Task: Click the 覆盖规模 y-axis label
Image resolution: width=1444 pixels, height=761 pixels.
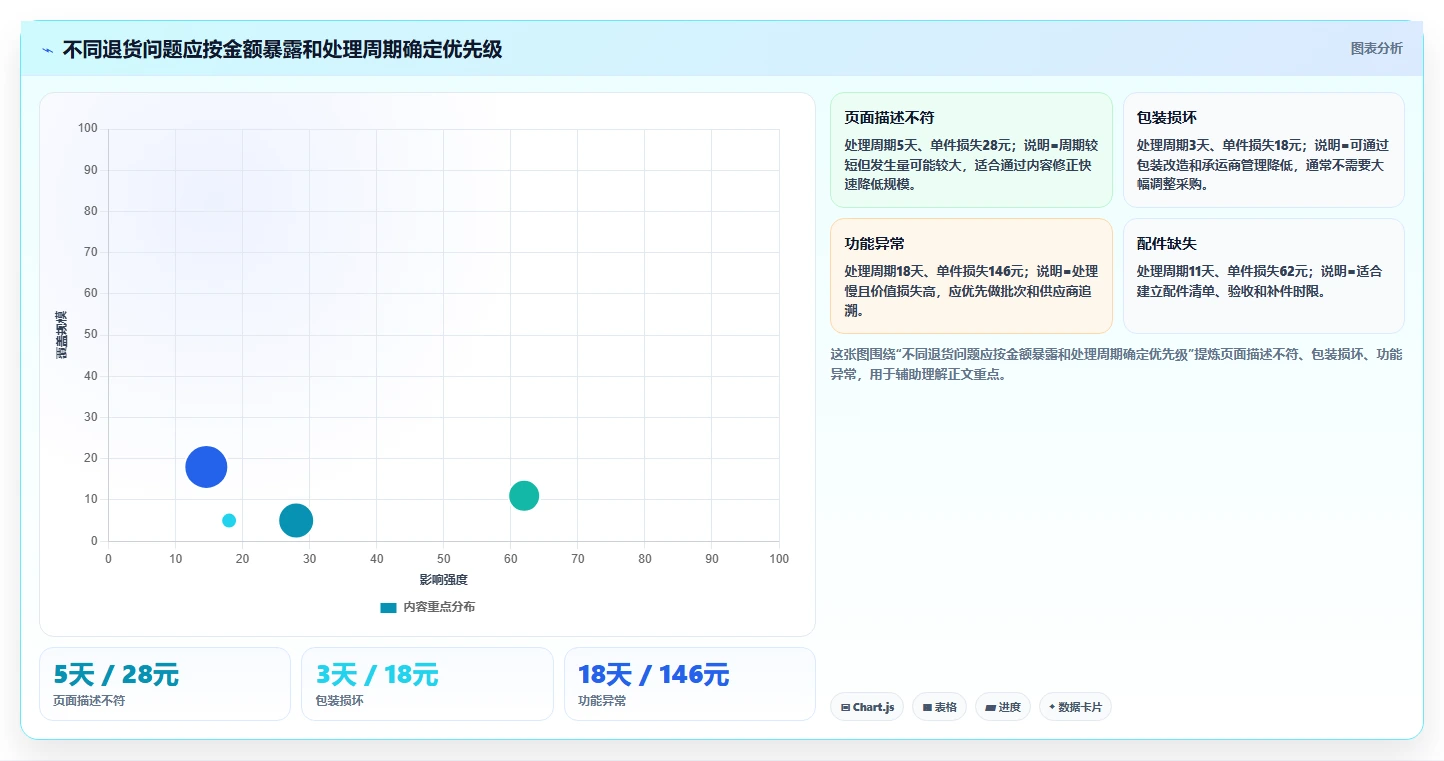Action: 62,335
